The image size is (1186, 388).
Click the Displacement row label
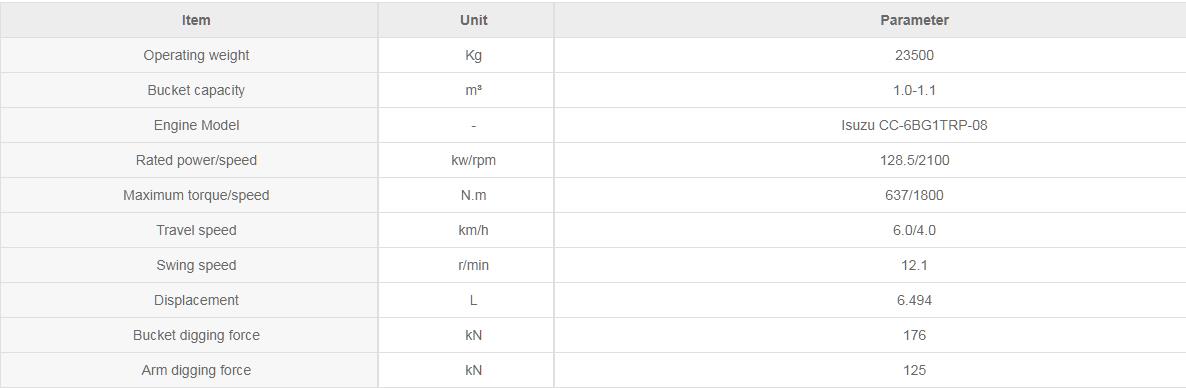pos(196,300)
